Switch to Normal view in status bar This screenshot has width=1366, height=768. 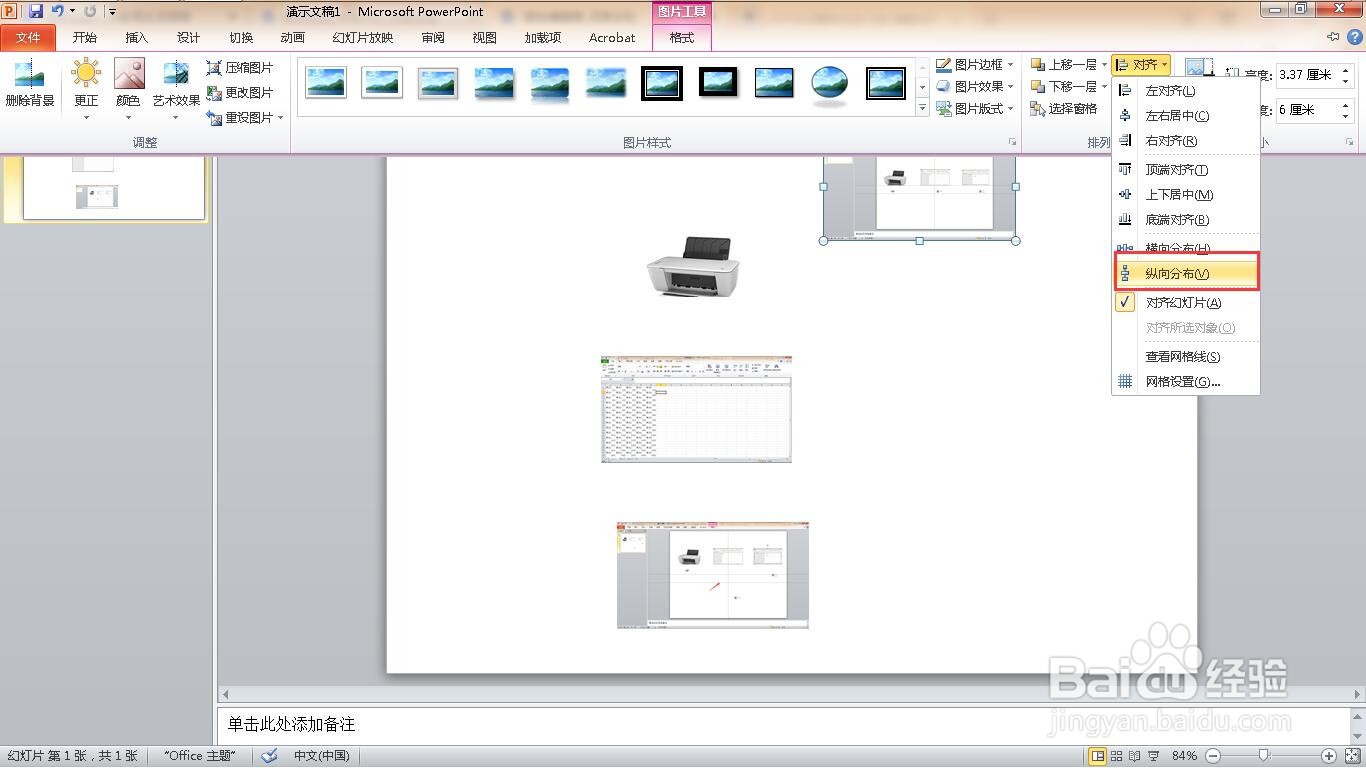(1097, 756)
